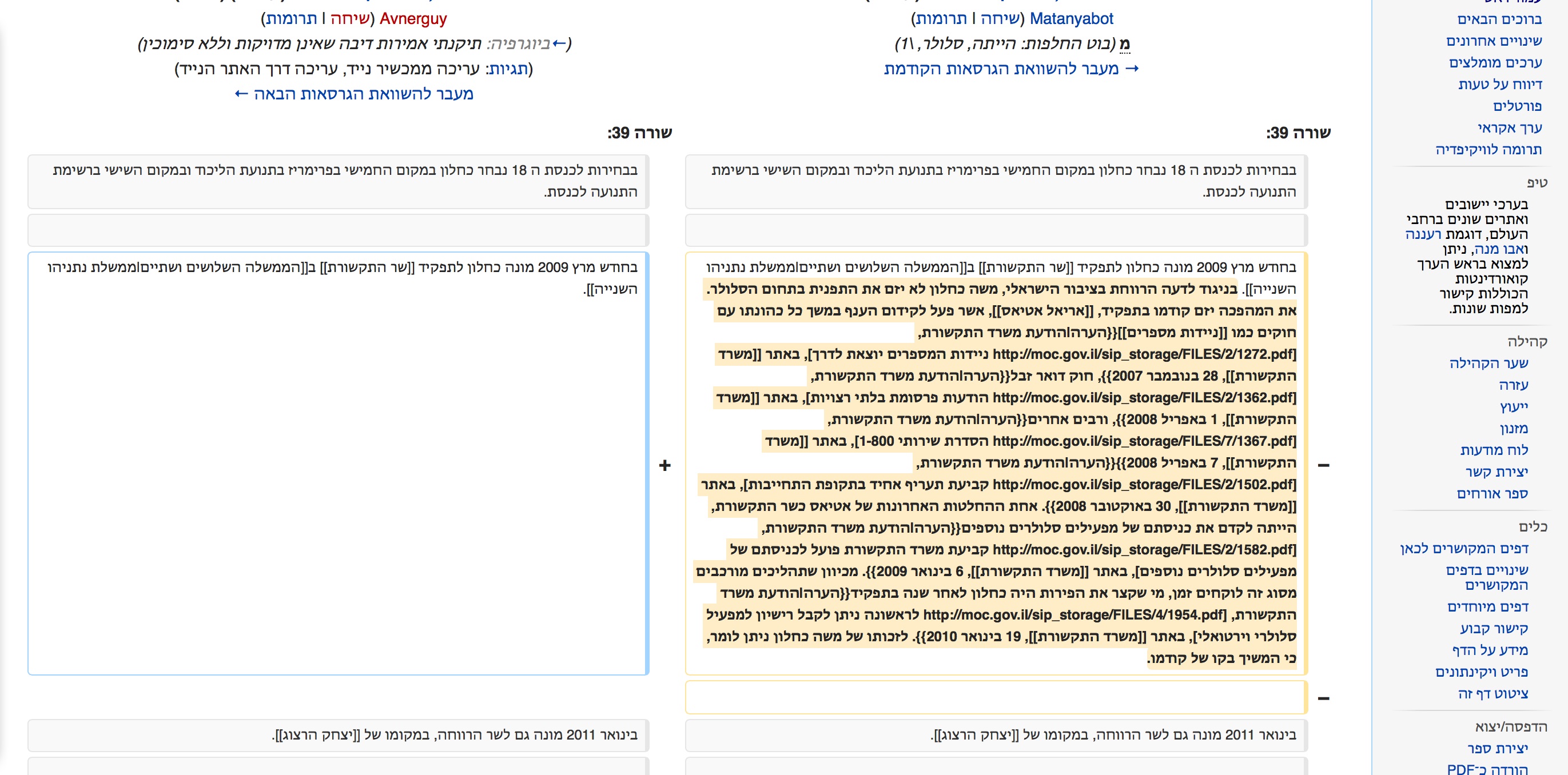Click the tags (תגיות) link
1568x775 pixels.
click(x=509, y=69)
